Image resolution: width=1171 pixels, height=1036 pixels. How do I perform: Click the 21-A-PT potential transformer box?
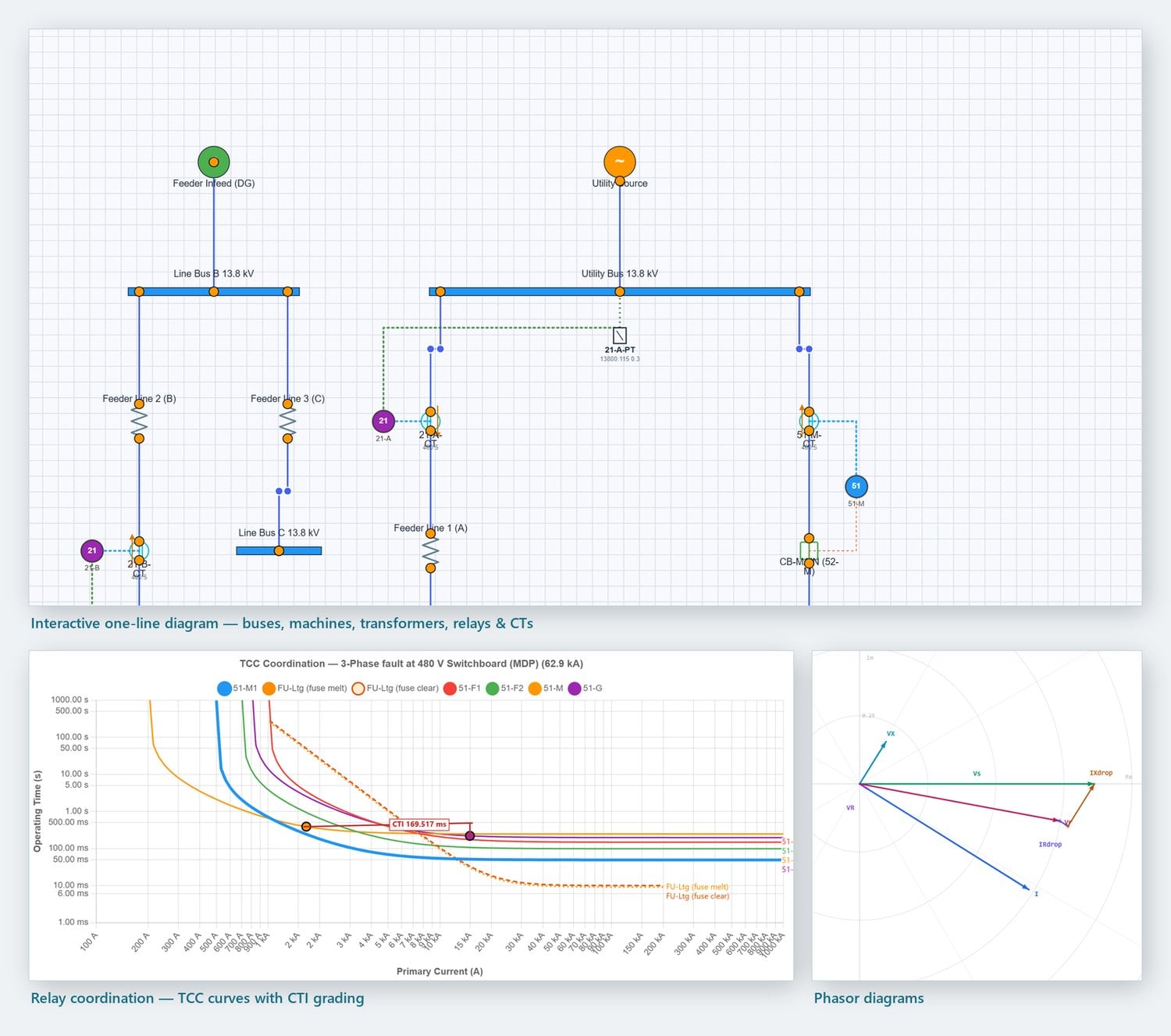tap(620, 336)
